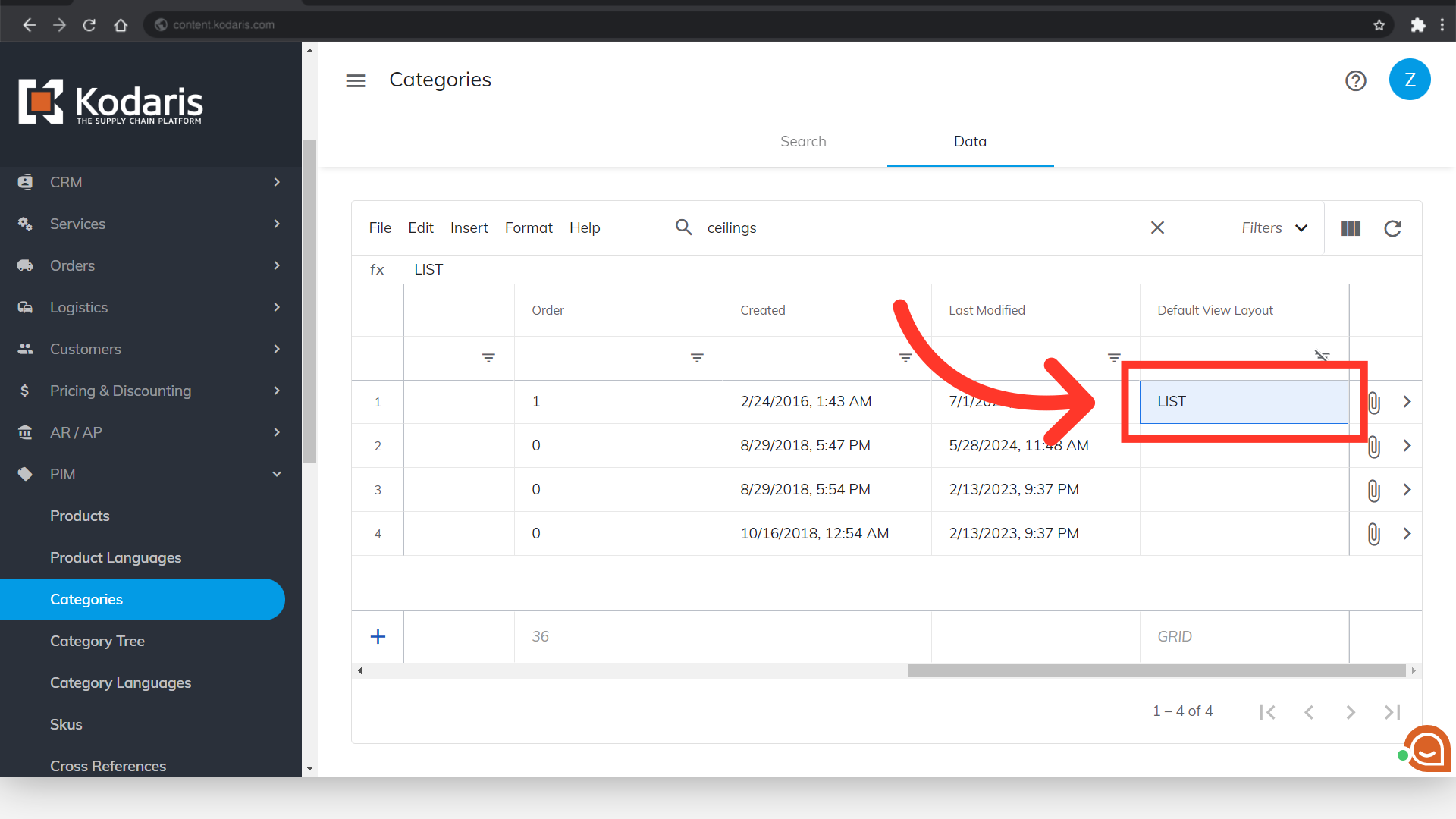Open Category Tree in sidebar
The height and width of the screenshot is (819, 1456).
pyautogui.click(x=97, y=641)
